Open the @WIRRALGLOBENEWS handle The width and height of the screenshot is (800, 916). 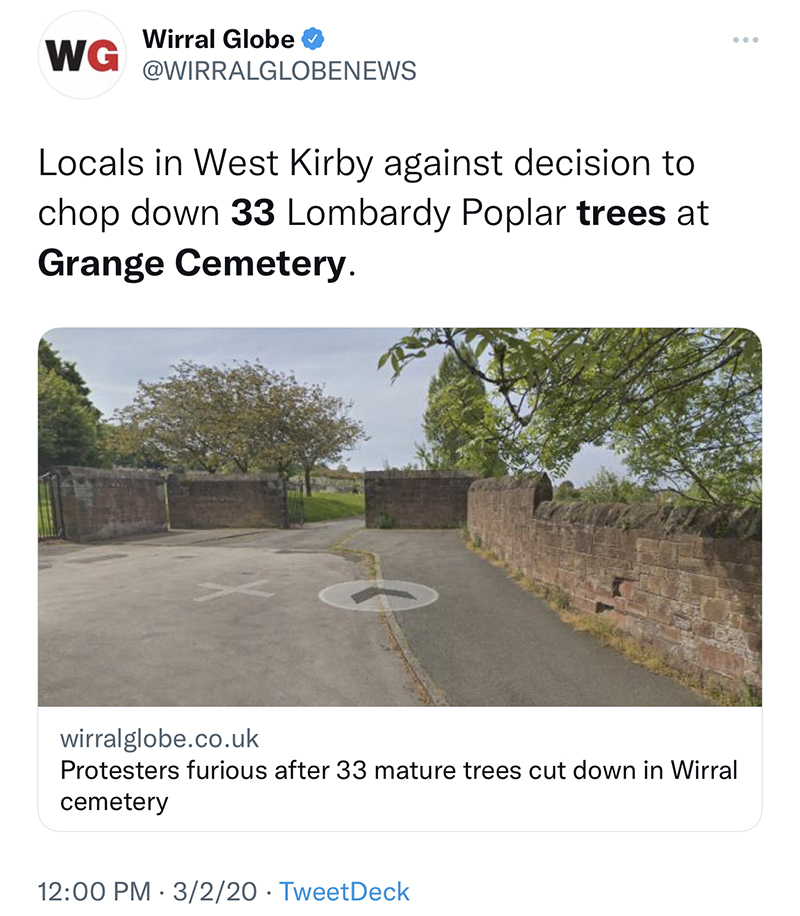(x=279, y=71)
